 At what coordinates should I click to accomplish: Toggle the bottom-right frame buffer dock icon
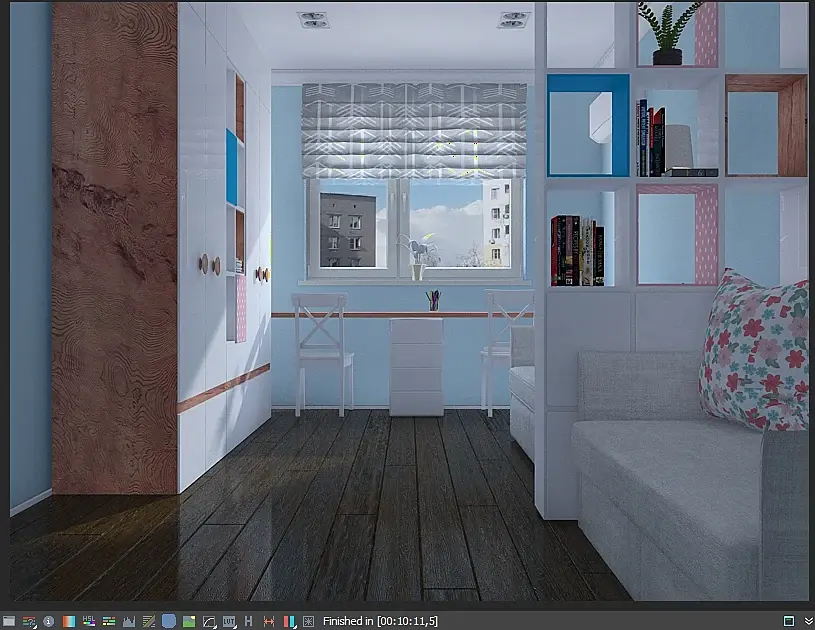point(788,621)
